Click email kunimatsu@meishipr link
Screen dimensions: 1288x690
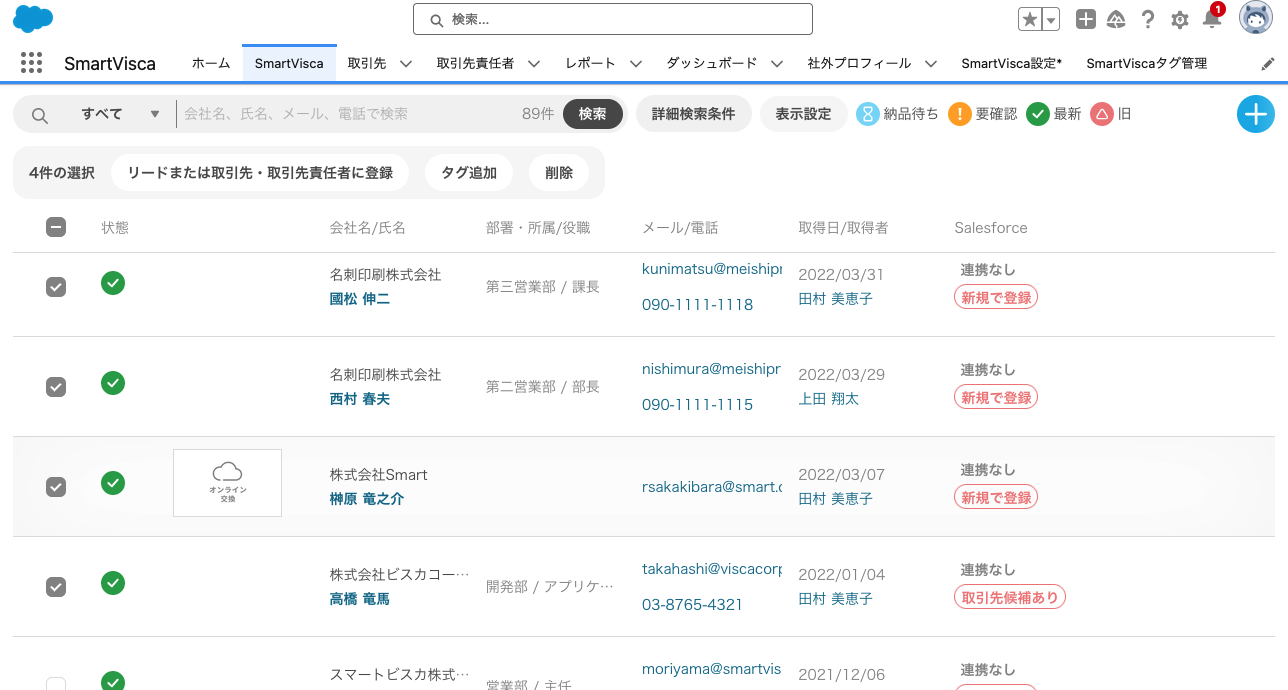pyautogui.click(x=712, y=270)
